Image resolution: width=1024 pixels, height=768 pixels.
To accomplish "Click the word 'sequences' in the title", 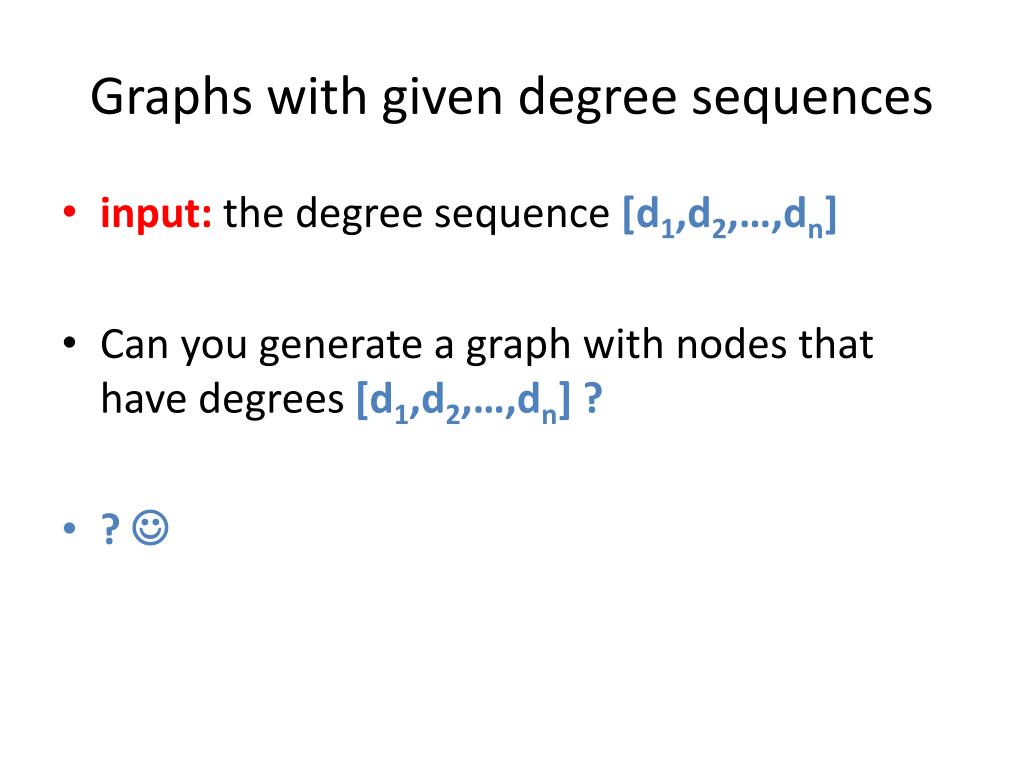I will tap(812, 99).
